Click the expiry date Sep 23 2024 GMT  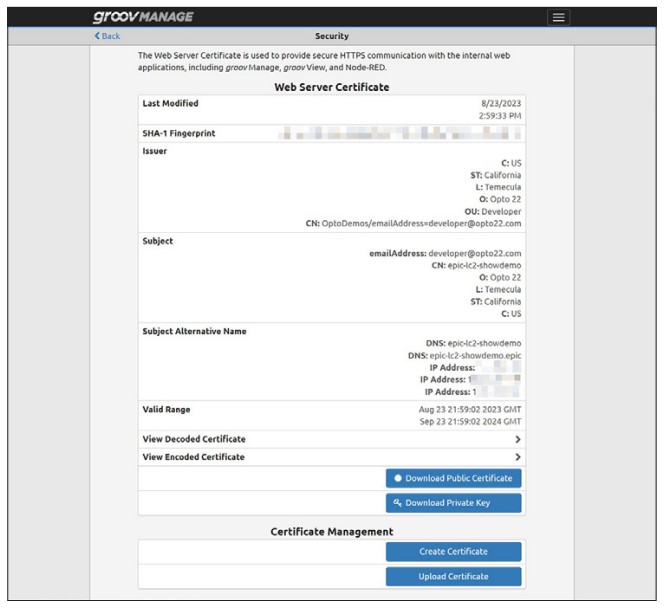(x=470, y=421)
